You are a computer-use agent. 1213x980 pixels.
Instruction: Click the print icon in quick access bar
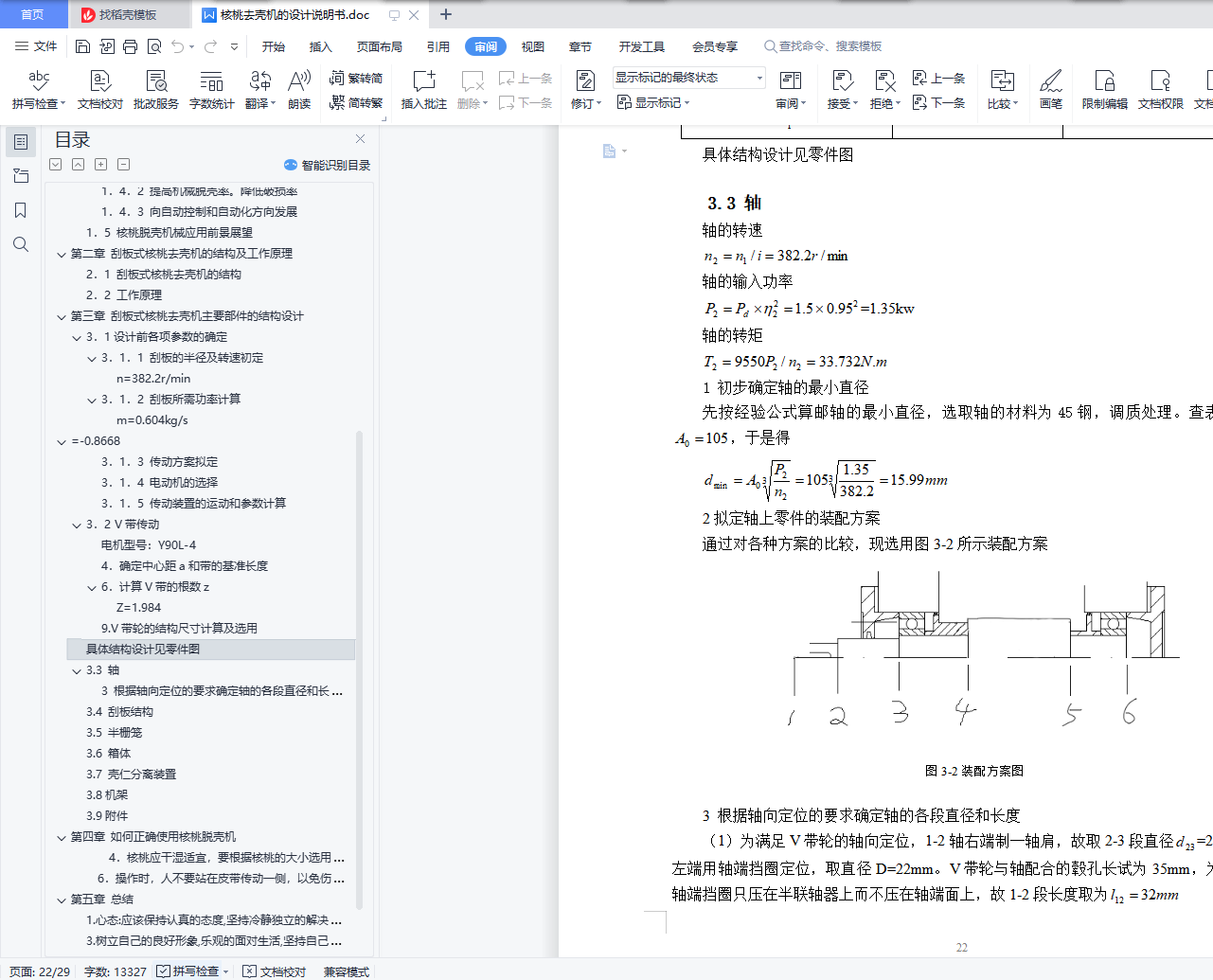[130, 46]
